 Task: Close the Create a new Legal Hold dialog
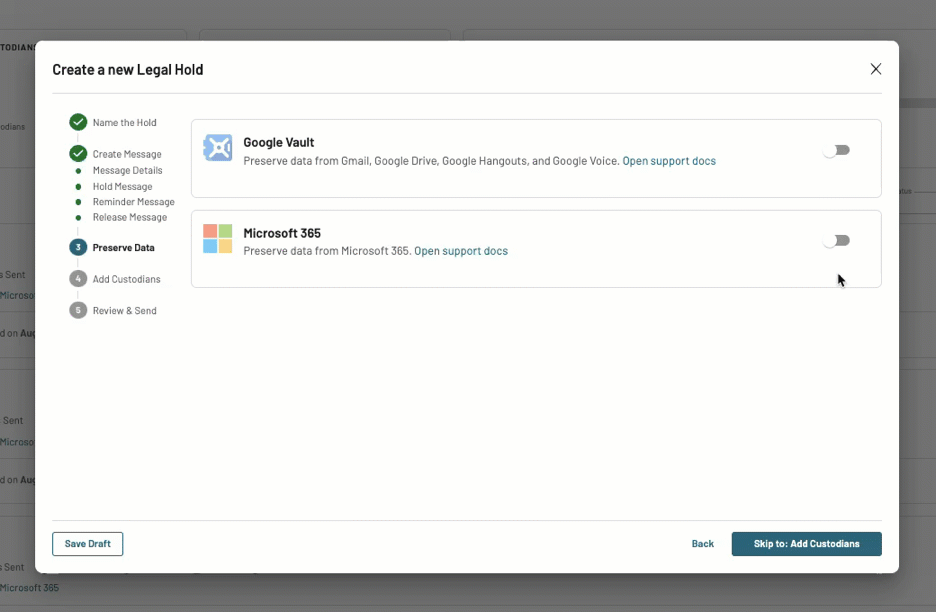(876, 69)
